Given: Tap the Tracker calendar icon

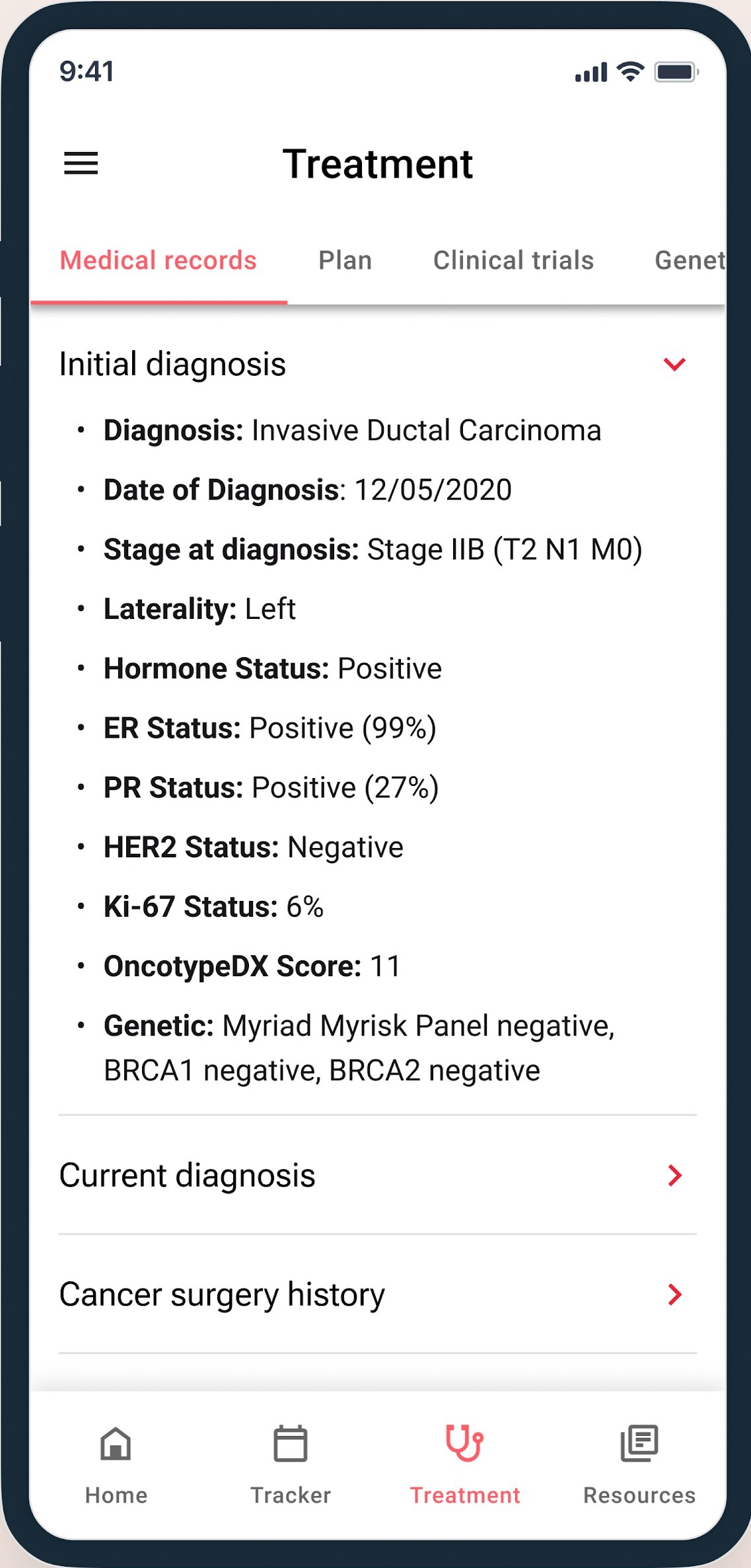Looking at the screenshot, I should pyautogui.click(x=291, y=1443).
